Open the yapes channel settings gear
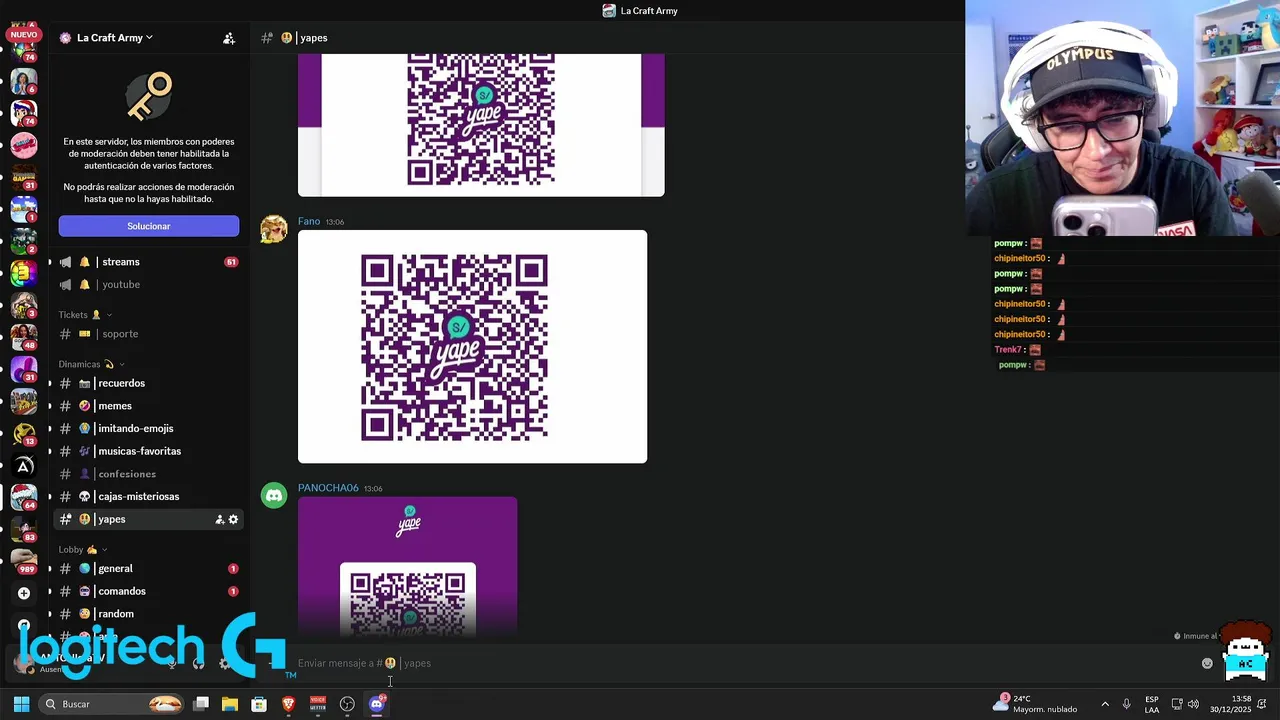 pos(233,520)
